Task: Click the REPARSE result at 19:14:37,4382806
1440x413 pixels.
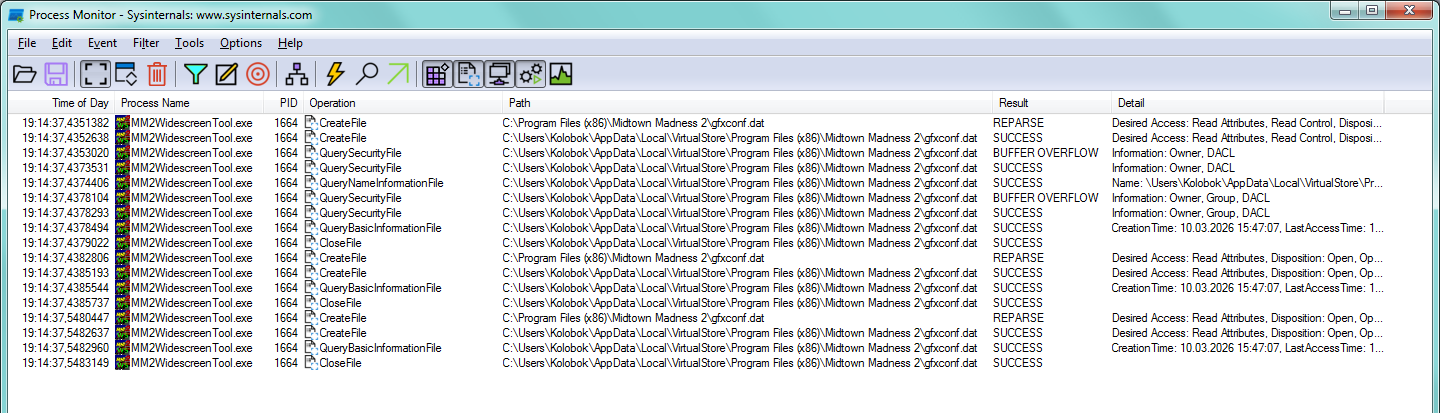Action: tap(1017, 258)
